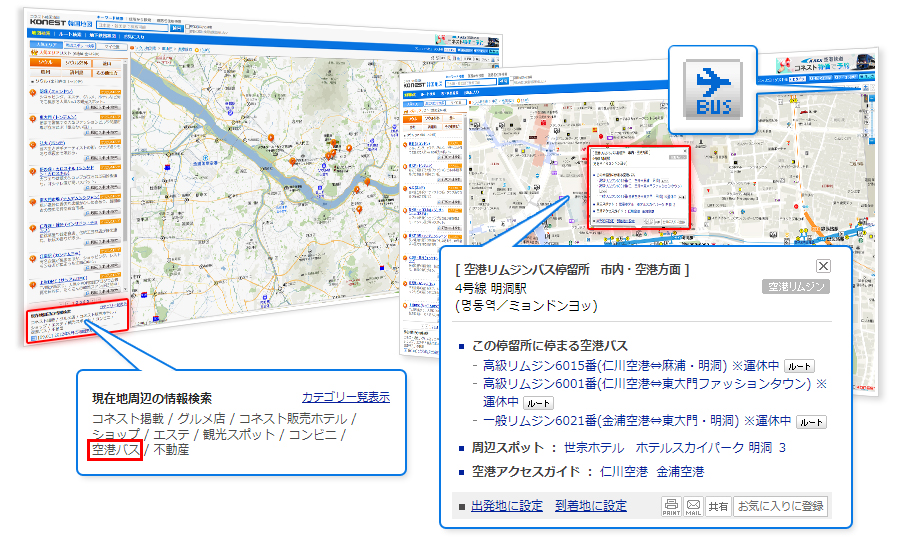Click the airplane BUS icon
Image resolution: width=898 pixels, height=541 pixels.
tap(712, 89)
